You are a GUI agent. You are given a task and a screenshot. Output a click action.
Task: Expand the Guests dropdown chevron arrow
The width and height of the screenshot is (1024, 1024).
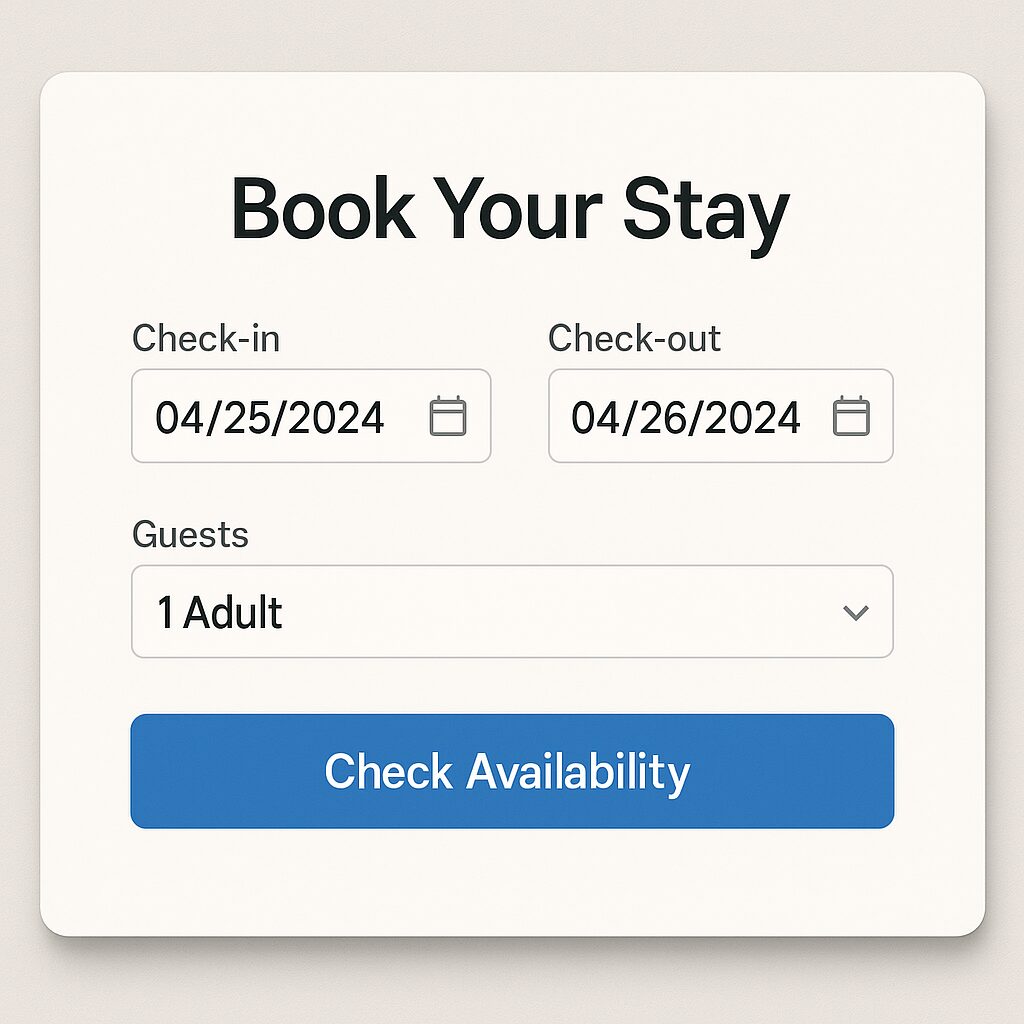855,612
